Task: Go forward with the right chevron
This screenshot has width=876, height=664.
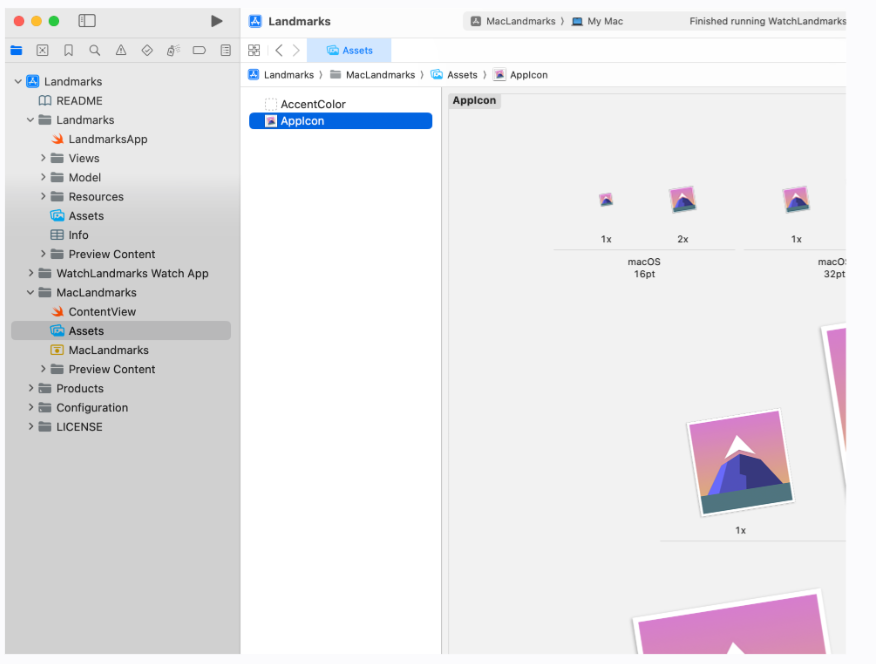Action: [297, 50]
